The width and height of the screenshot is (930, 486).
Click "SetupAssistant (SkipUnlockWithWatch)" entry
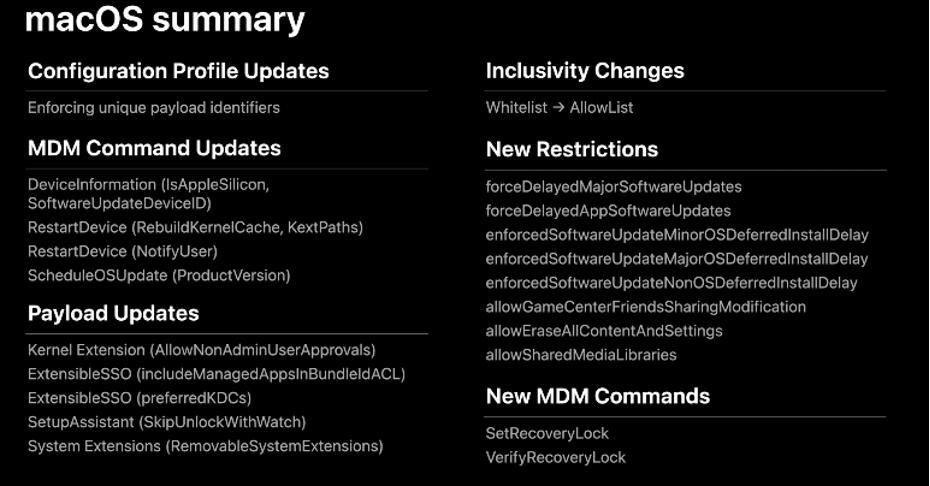[167, 422]
